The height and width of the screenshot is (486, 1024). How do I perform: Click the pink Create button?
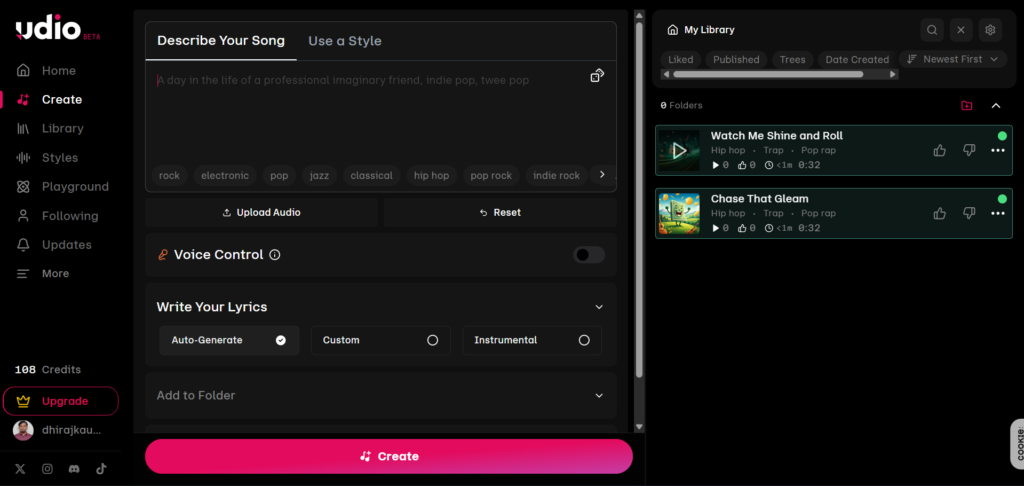pyautogui.click(x=389, y=456)
